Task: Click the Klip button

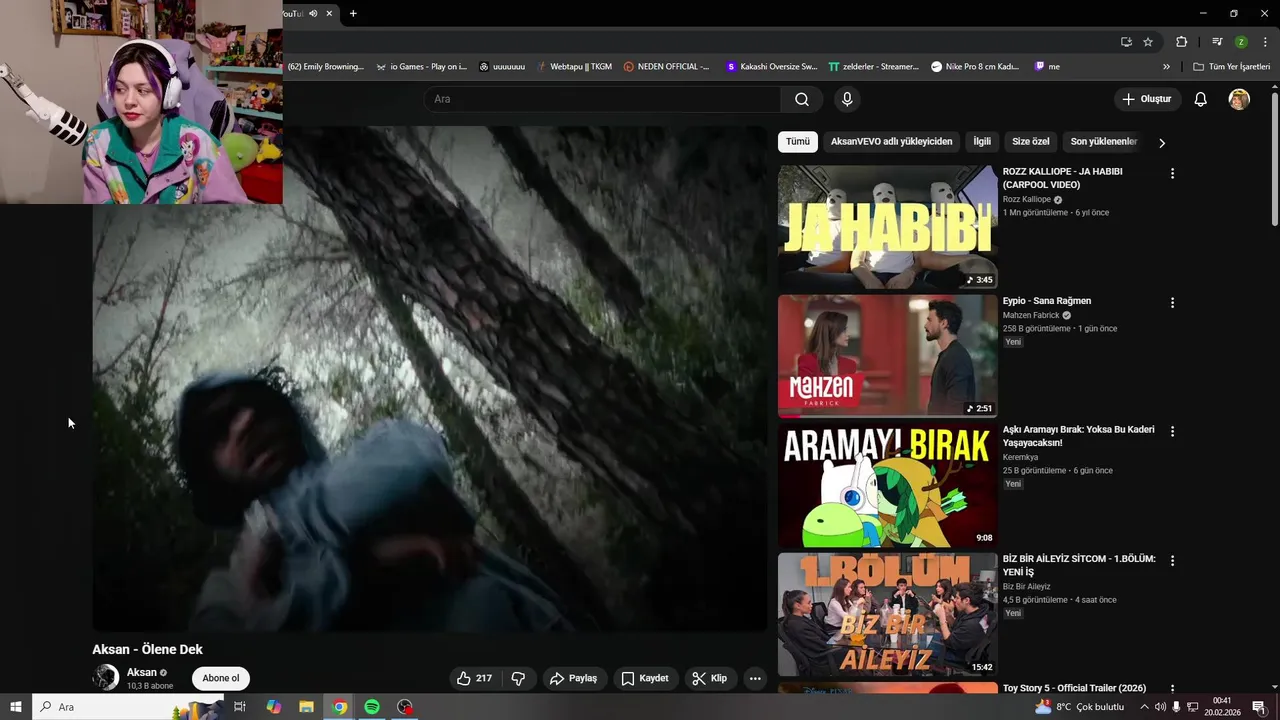Action: 710,678
